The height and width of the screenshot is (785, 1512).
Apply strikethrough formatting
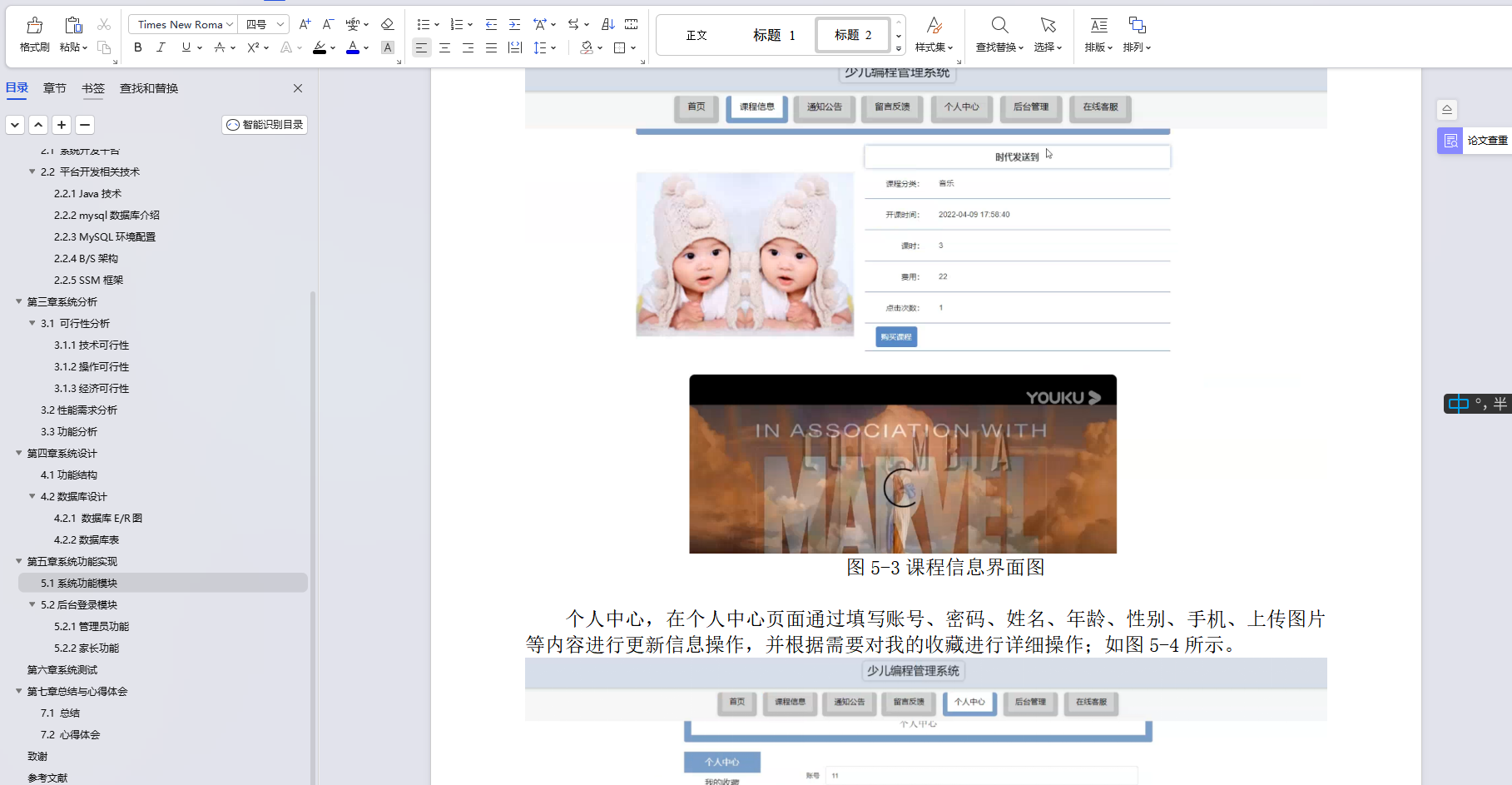click(220, 47)
